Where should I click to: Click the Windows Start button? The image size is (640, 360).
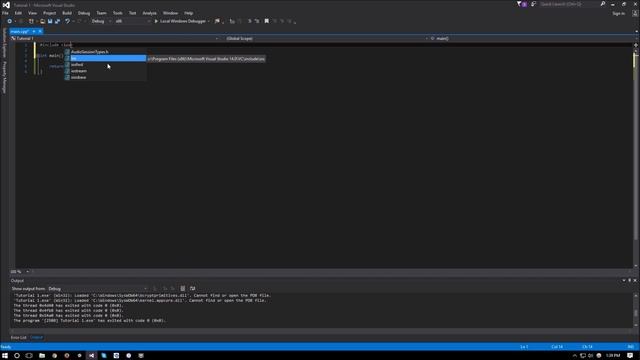(x=5, y=356)
